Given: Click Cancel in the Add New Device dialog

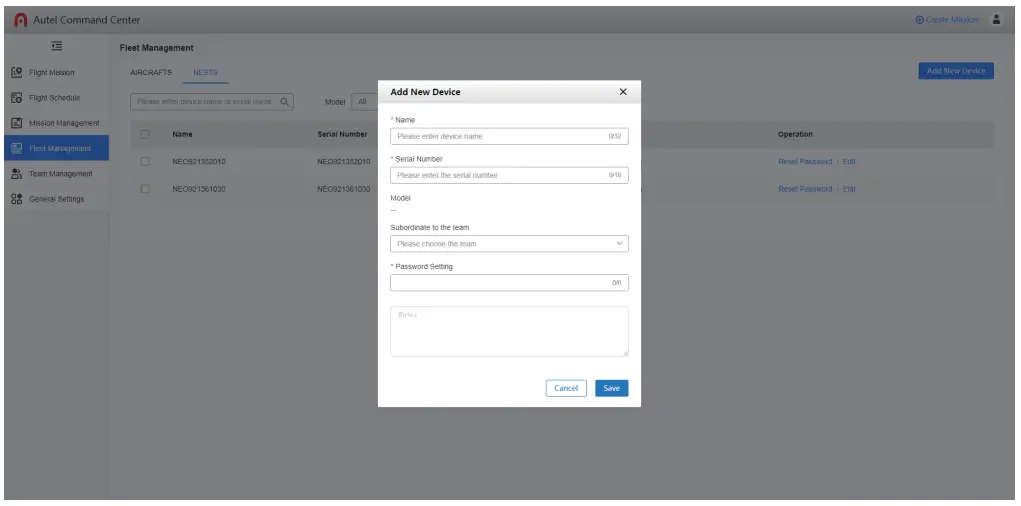Looking at the screenshot, I should coord(566,388).
